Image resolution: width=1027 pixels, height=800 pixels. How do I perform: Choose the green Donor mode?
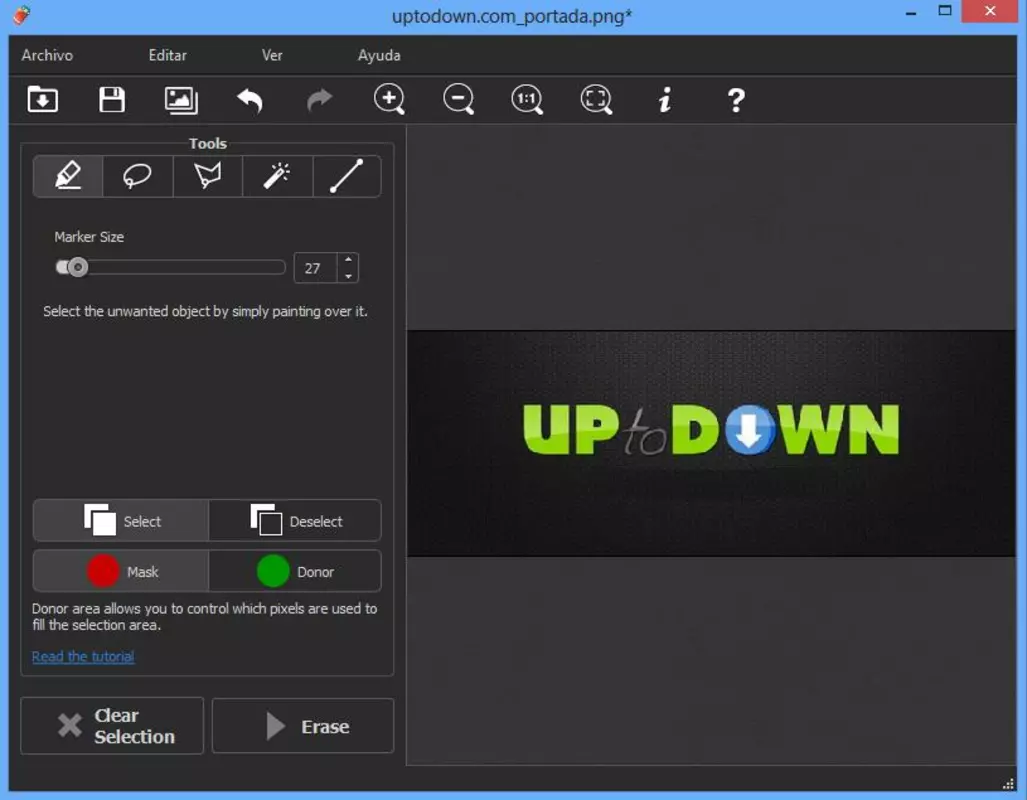[295, 571]
